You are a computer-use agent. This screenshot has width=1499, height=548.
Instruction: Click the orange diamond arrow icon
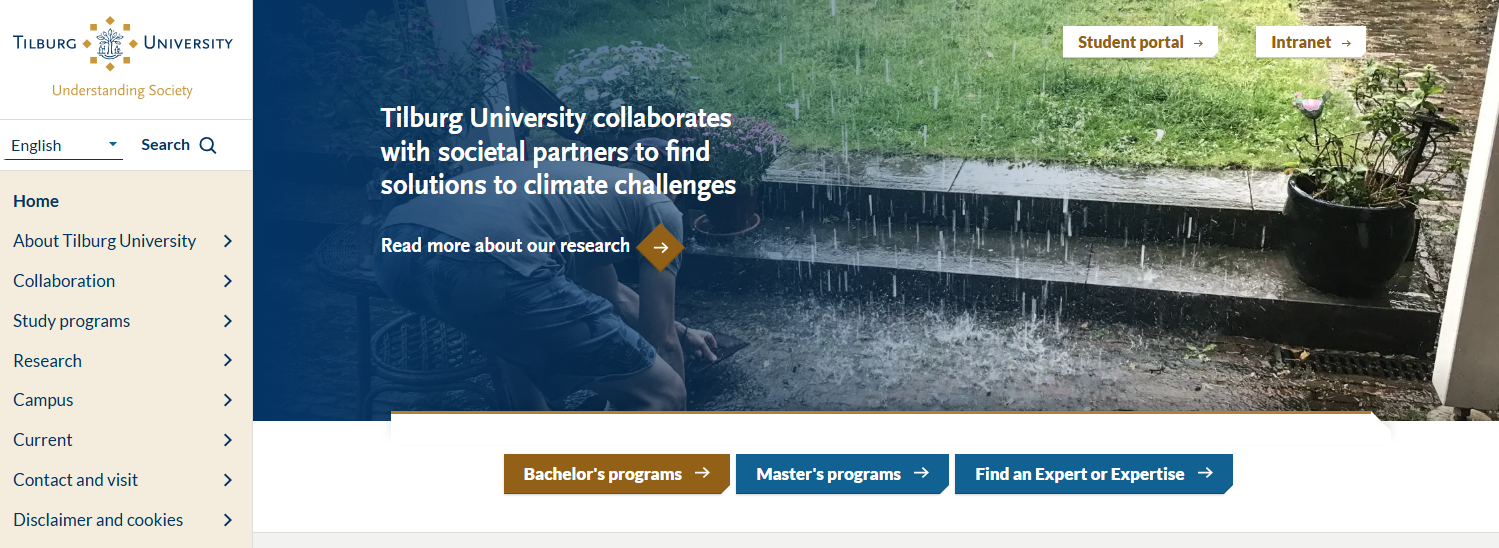click(660, 247)
